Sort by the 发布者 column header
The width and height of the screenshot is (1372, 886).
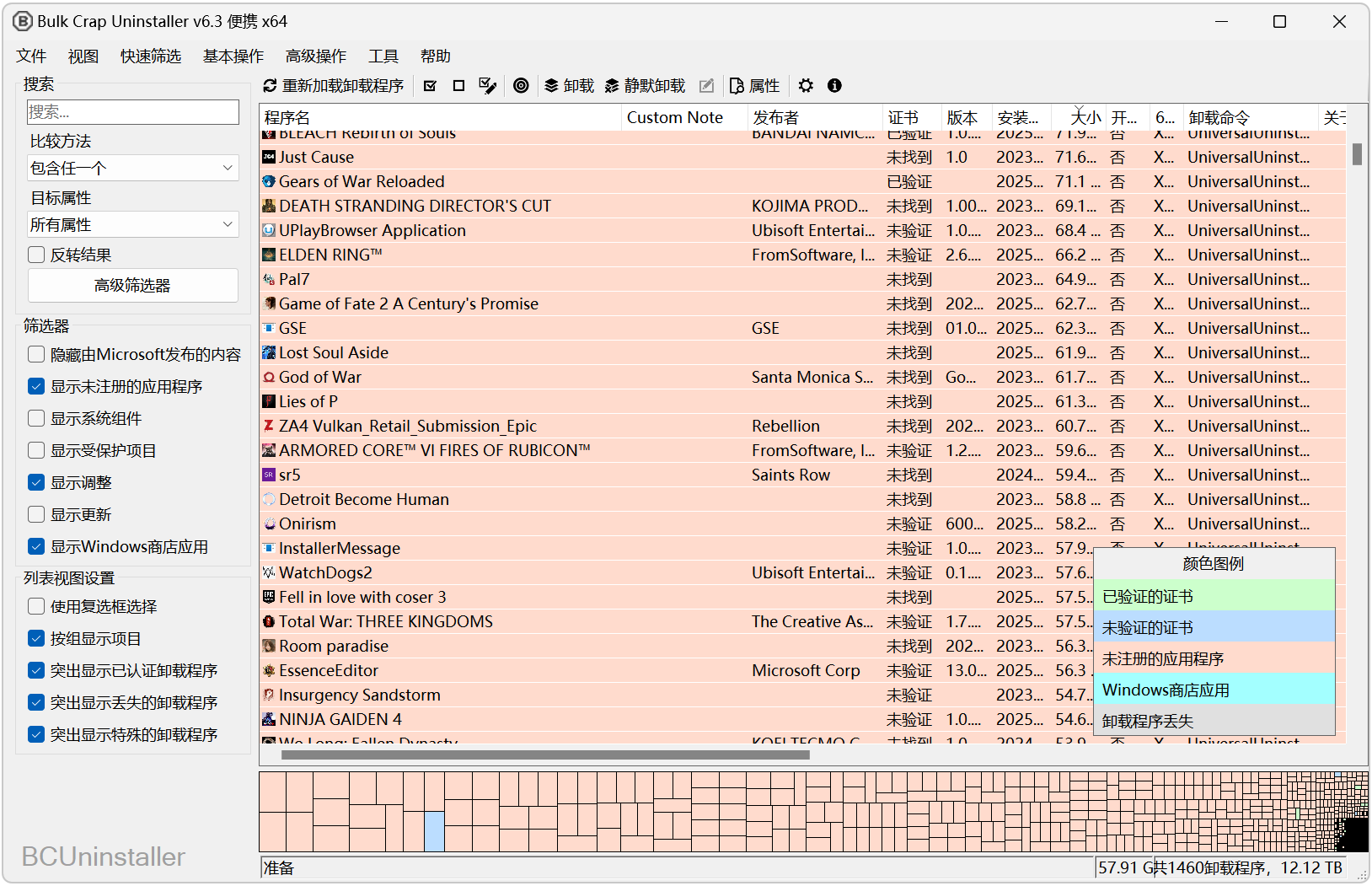[814, 118]
